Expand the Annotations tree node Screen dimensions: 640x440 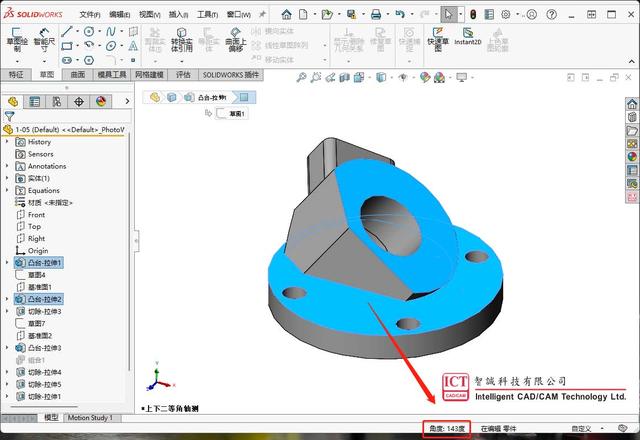click(x=7, y=166)
